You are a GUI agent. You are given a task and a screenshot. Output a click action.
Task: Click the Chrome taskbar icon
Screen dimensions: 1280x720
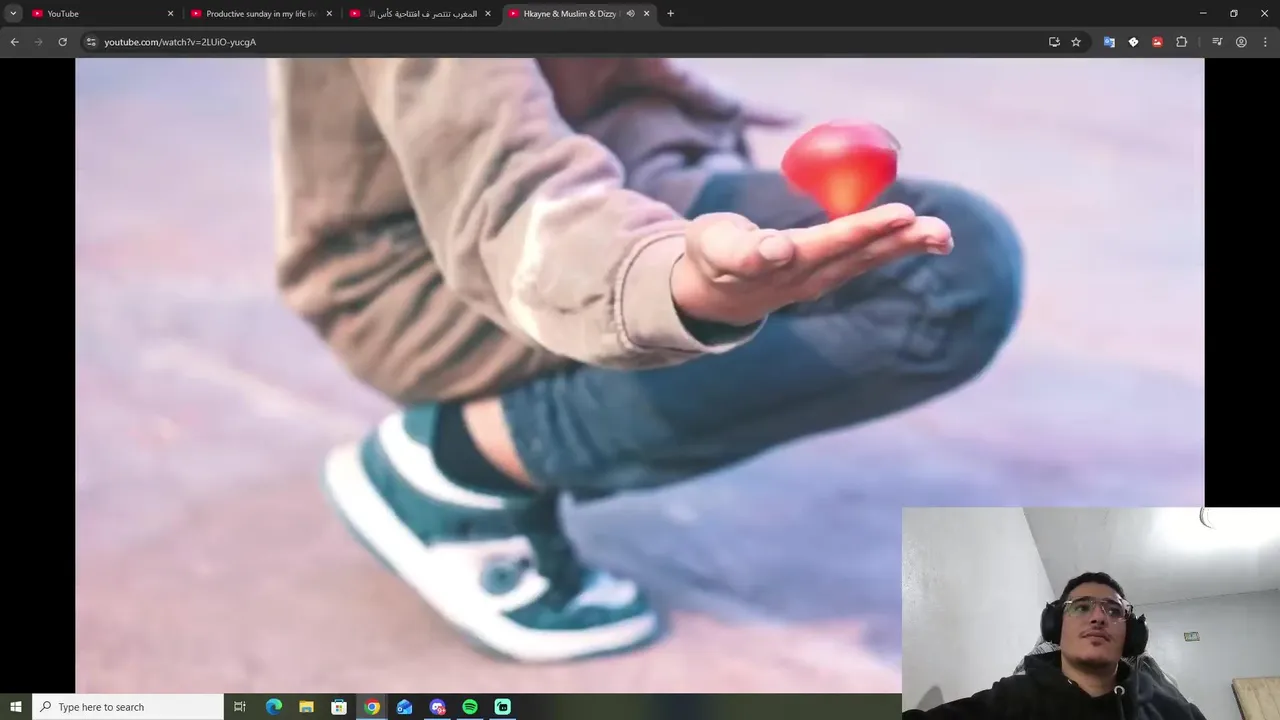pyautogui.click(x=372, y=707)
